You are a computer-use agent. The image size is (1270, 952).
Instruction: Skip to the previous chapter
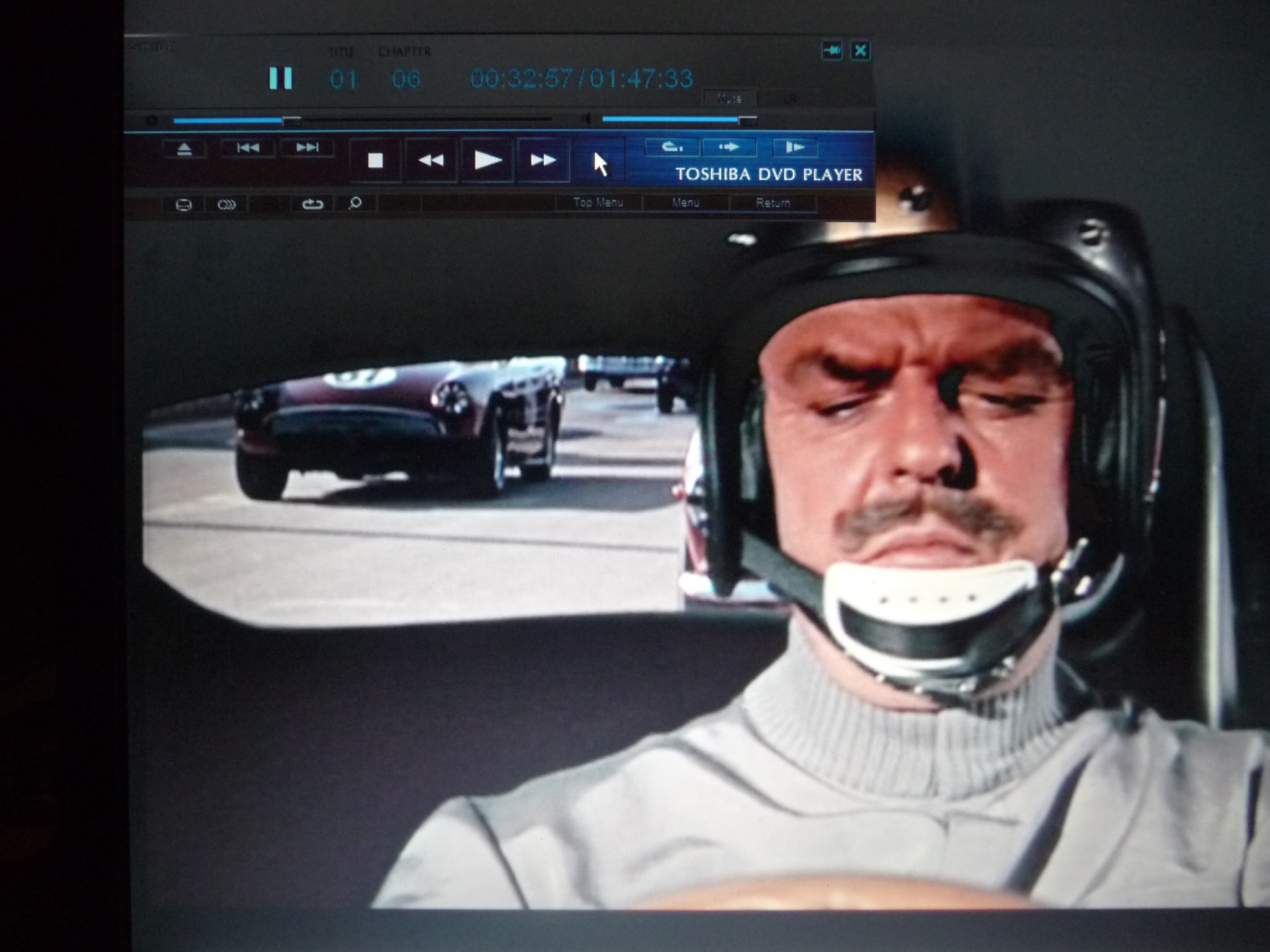[x=248, y=148]
